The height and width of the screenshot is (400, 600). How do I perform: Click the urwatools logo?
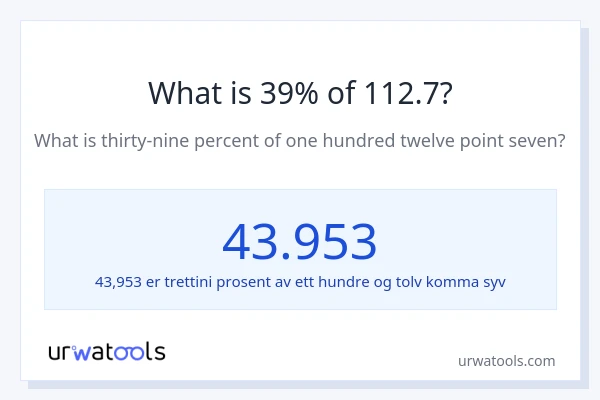pos(107,351)
